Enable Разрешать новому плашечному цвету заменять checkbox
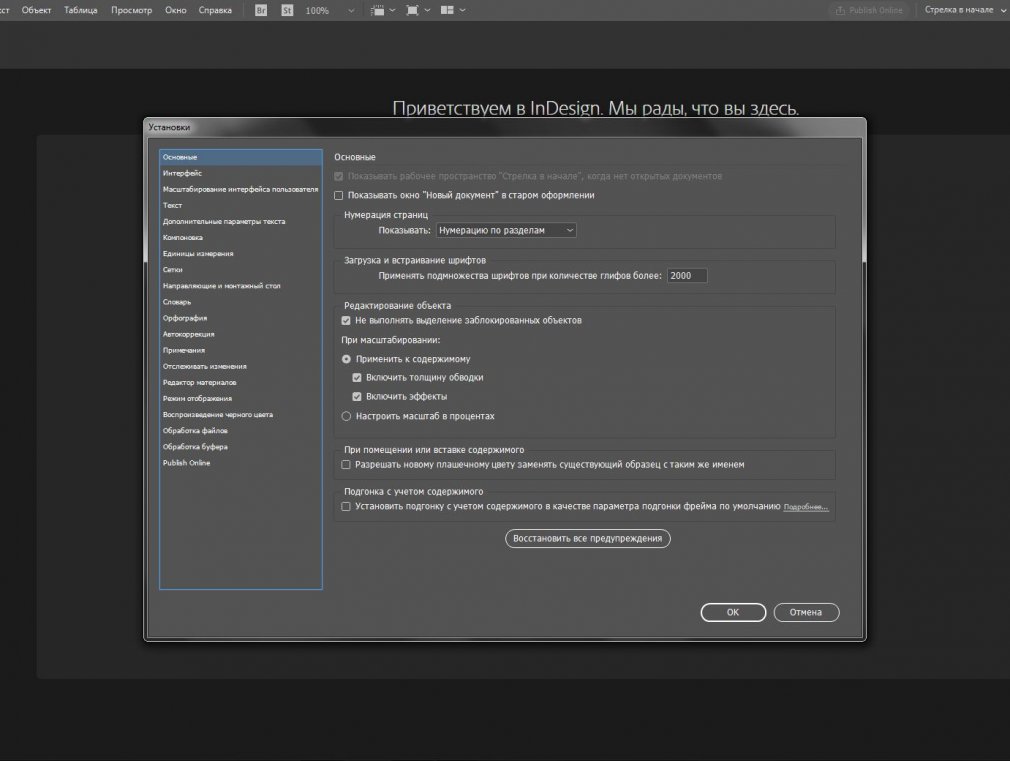 pyautogui.click(x=346, y=465)
